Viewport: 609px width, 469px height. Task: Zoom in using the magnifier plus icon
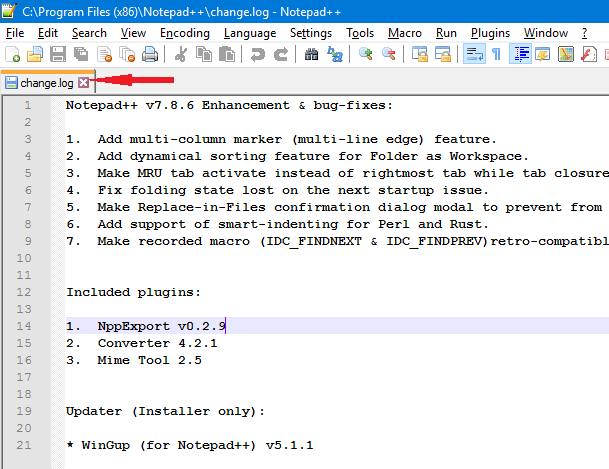pos(365,54)
